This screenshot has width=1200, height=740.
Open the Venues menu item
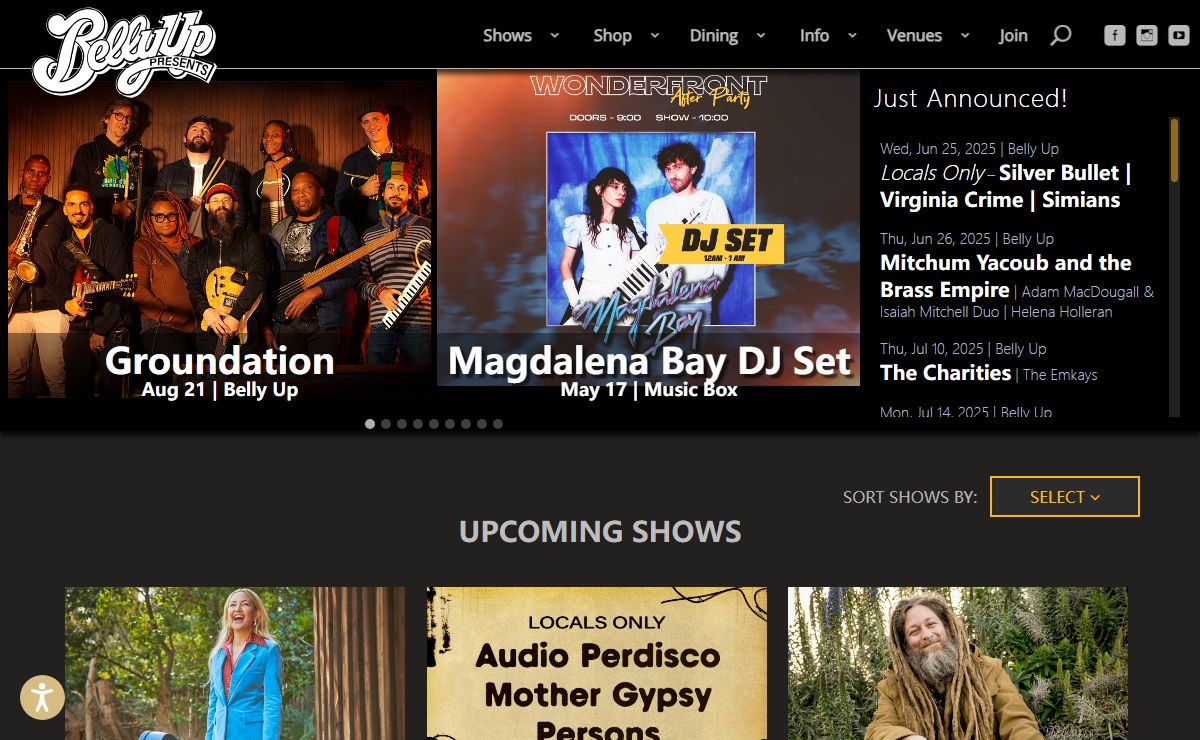click(914, 35)
